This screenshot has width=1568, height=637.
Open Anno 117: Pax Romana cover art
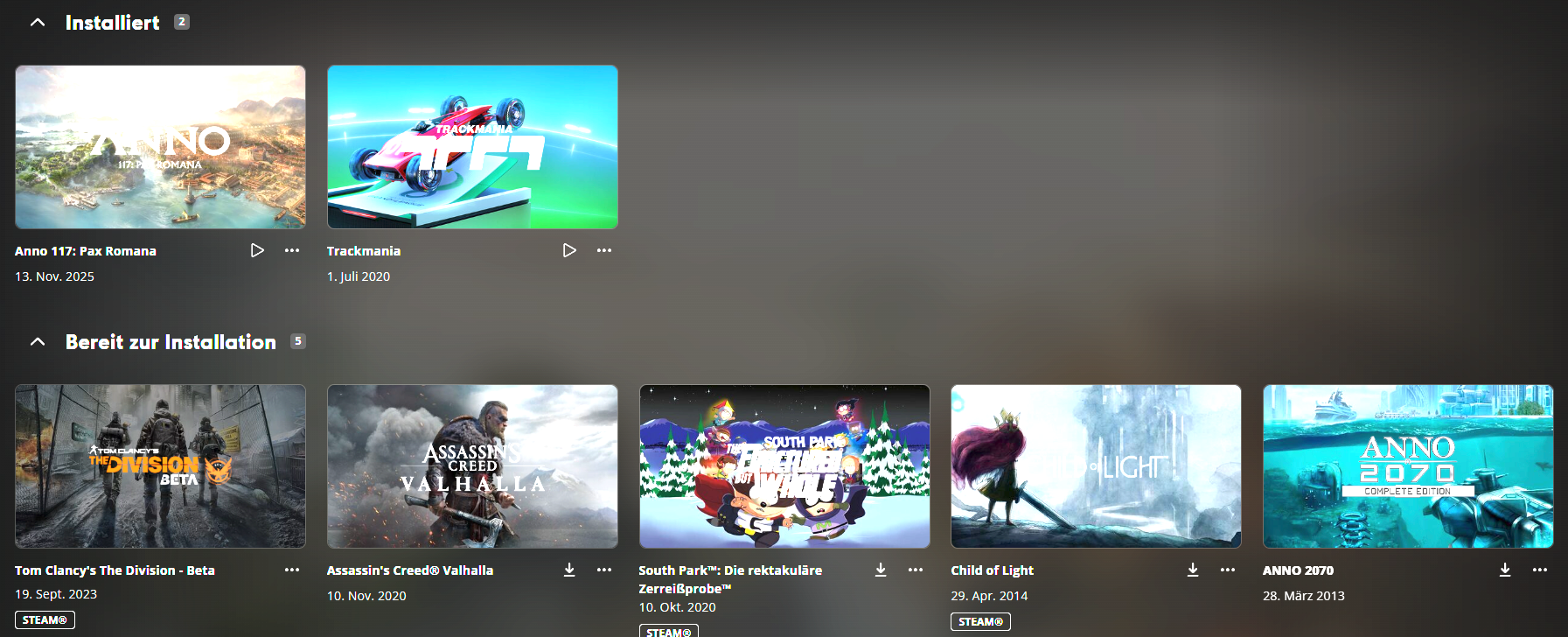(x=160, y=147)
